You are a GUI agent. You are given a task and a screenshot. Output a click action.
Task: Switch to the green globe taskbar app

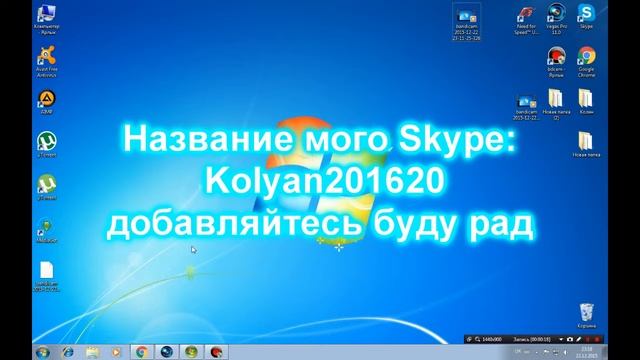pyautogui.click(x=191, y=352)
